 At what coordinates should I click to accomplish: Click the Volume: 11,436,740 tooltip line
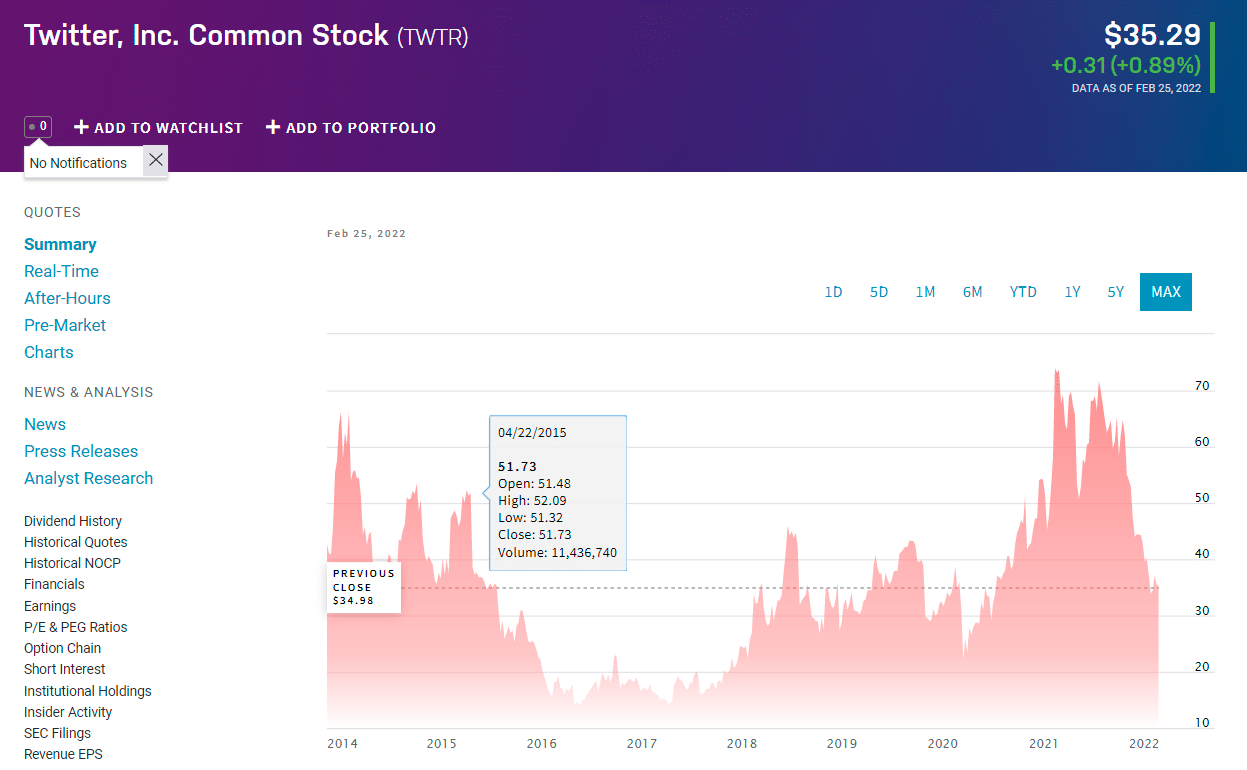pyautogui.click(x=557, y=552)
